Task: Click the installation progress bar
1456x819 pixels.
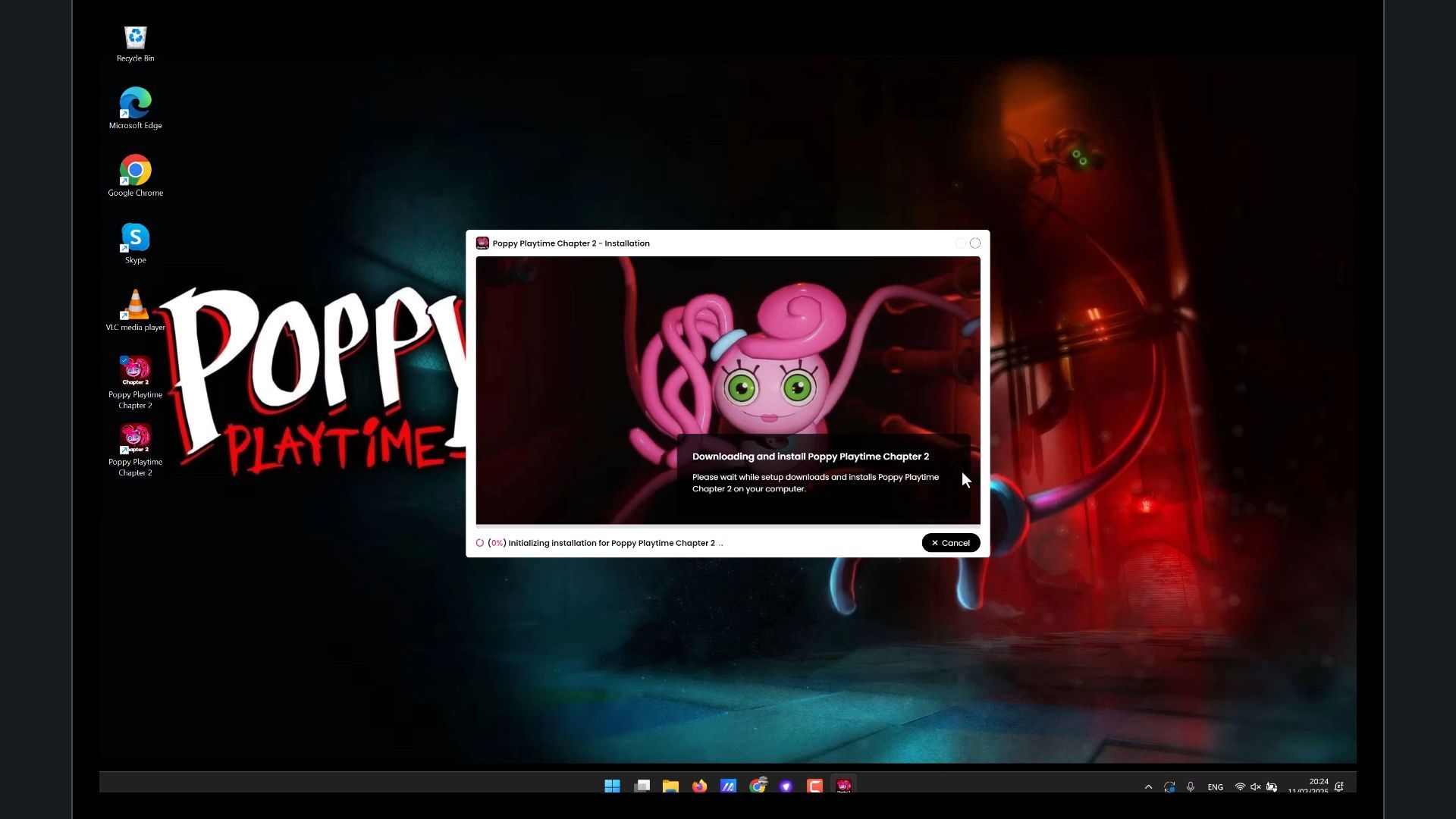Action: [728, 526]
